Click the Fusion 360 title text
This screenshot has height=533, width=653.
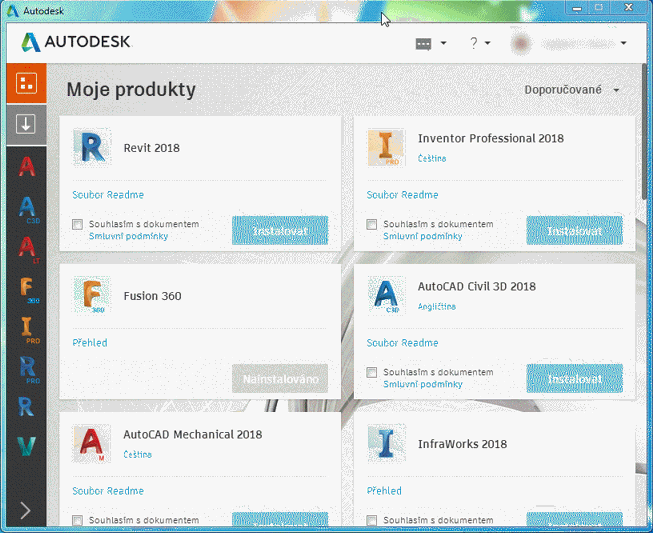pyautogui.click(x=152, y=296)
